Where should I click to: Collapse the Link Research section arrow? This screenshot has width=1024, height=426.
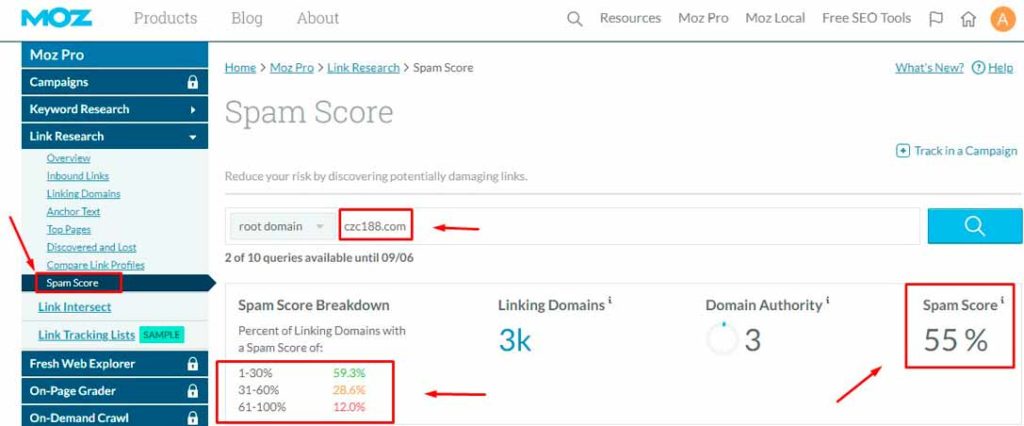193,137
